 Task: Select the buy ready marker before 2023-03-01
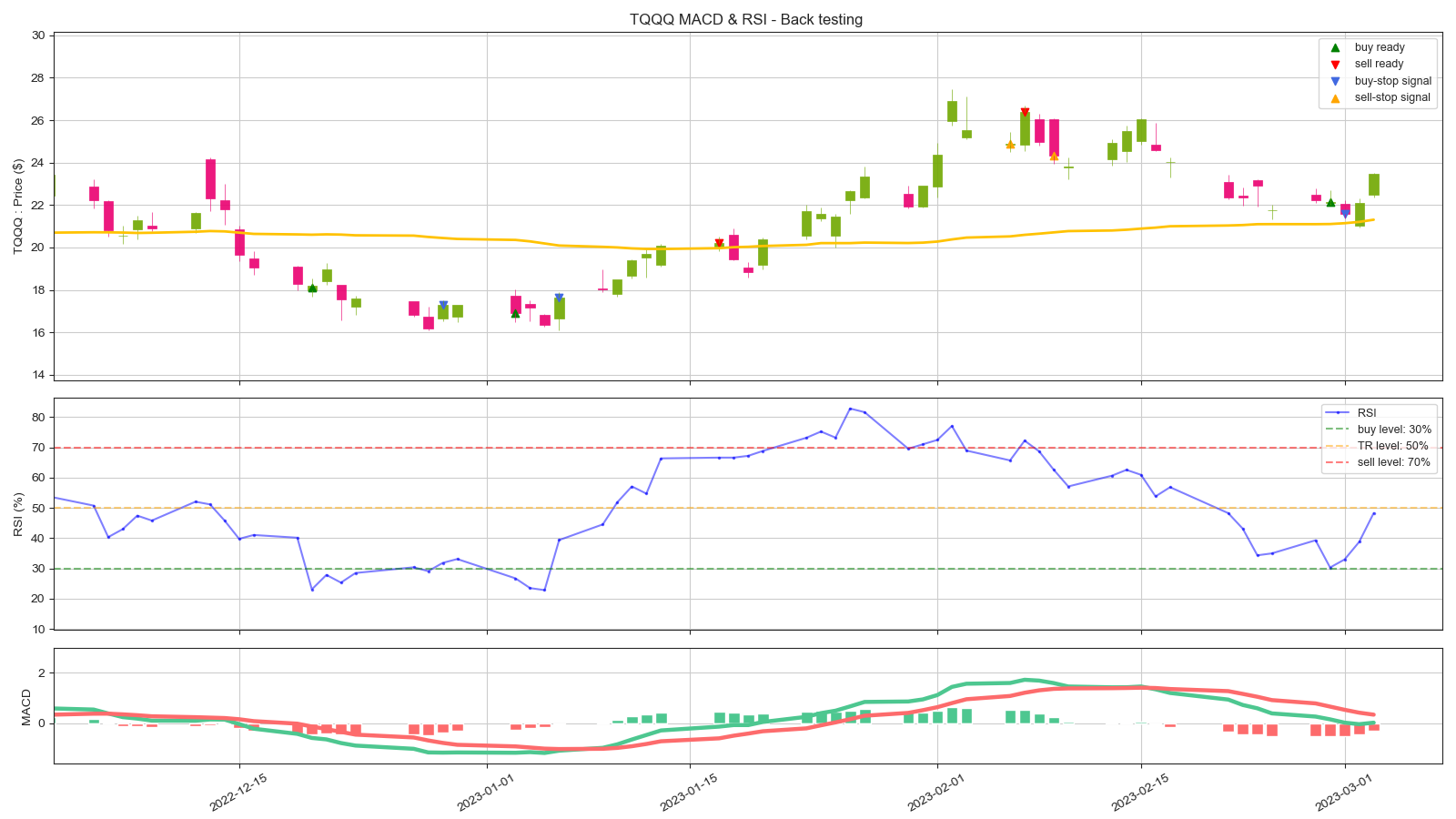point(1330,202)
